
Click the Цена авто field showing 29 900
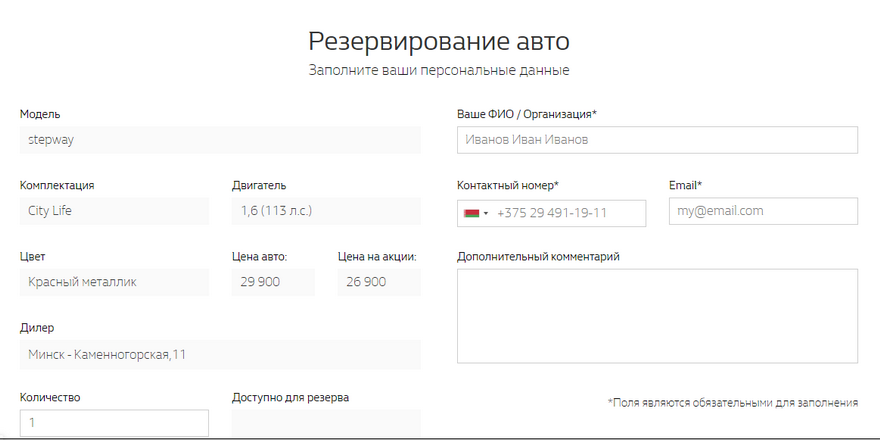pyautogui.click(x=273, y=282)
